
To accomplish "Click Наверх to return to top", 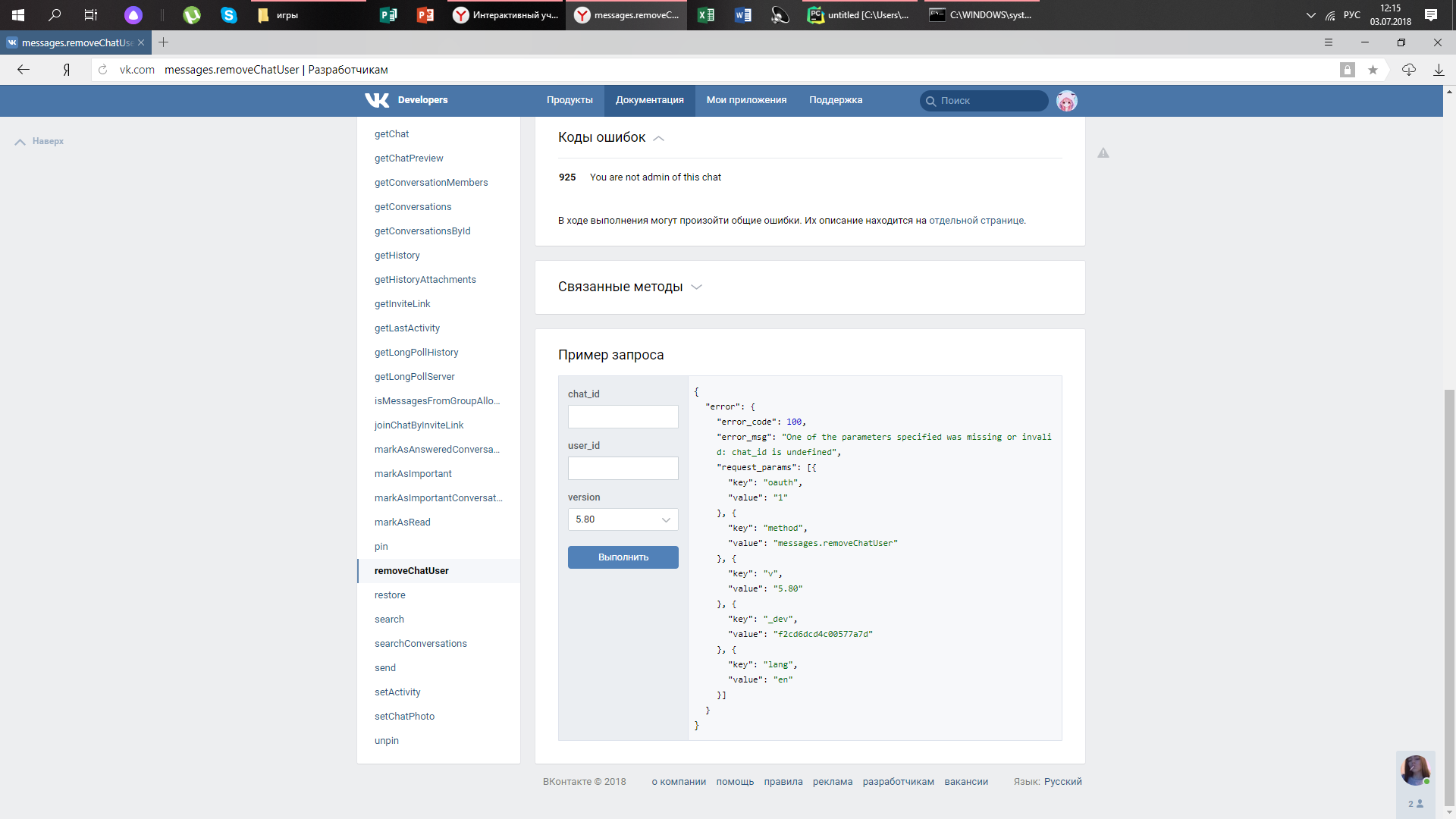I will [39, 141].
